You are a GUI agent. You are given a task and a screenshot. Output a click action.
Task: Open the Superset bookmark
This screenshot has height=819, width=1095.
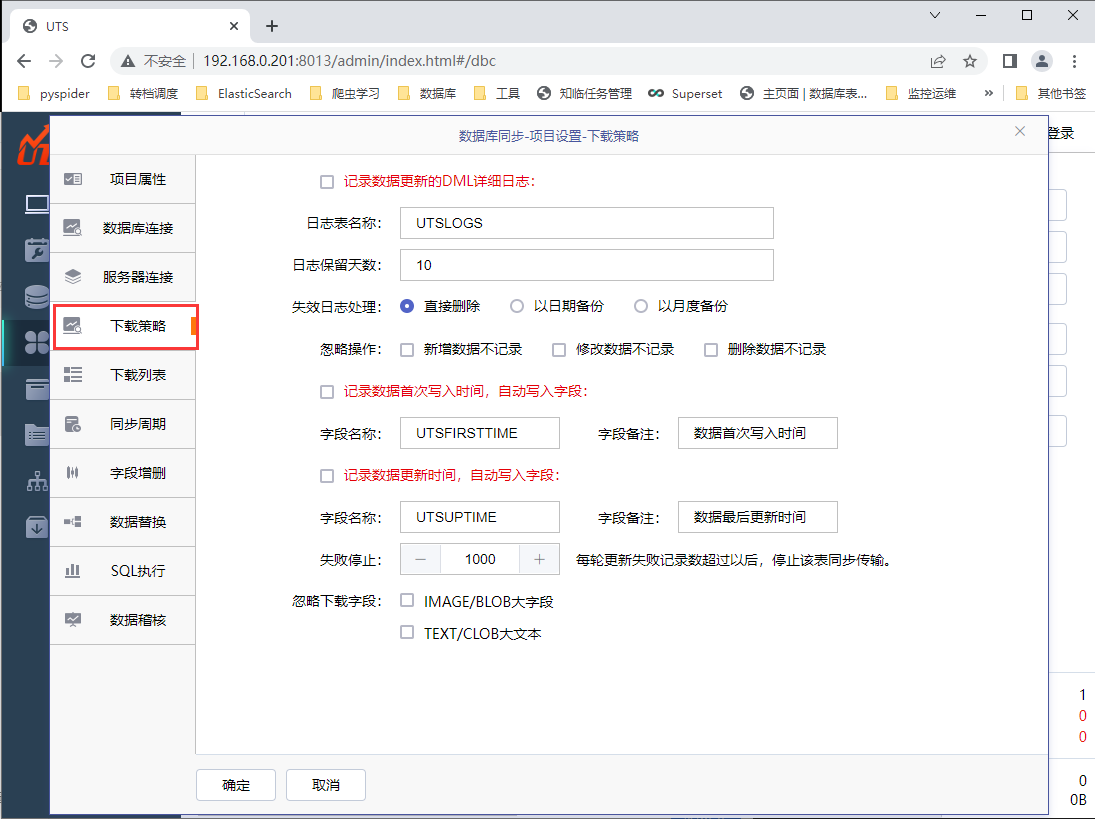(x=685, y=94)
